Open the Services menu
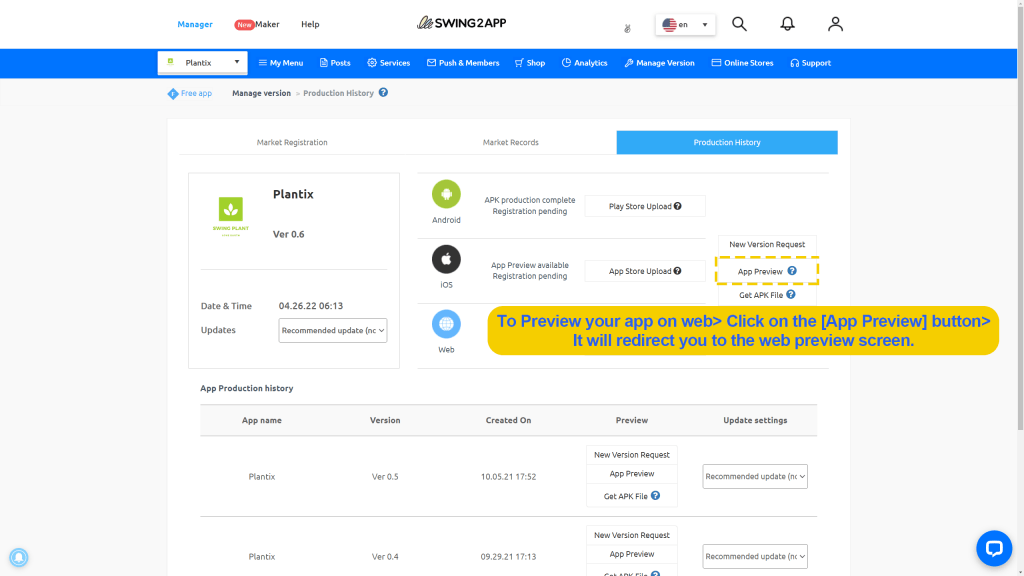Image resolution: width=1024 pixels, height=576 pixels. pos(389,63)
